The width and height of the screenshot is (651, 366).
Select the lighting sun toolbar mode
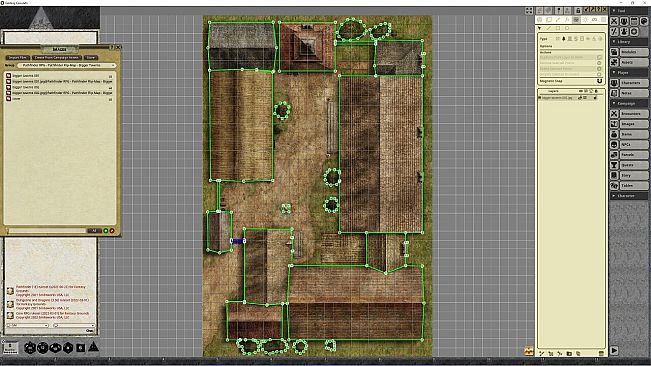pos(585,20)
